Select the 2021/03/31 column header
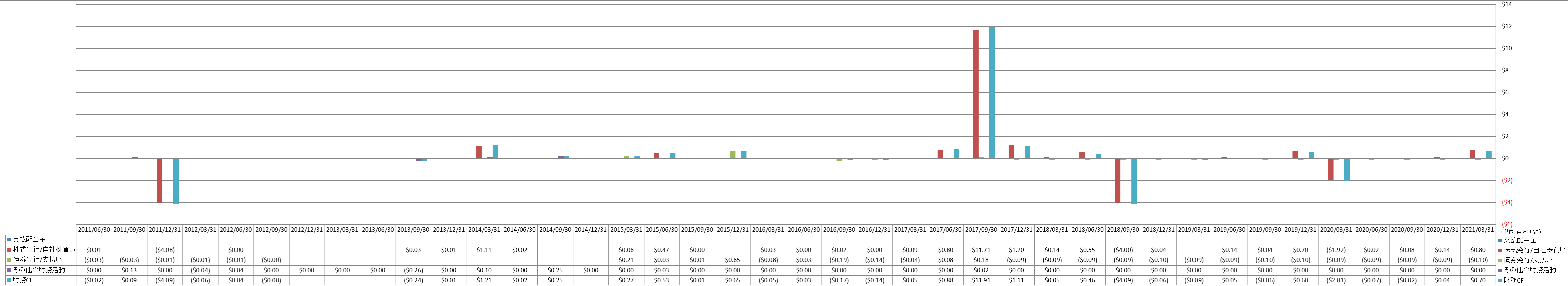Viewport: 1568px width, 286px height. point(1478,230)
